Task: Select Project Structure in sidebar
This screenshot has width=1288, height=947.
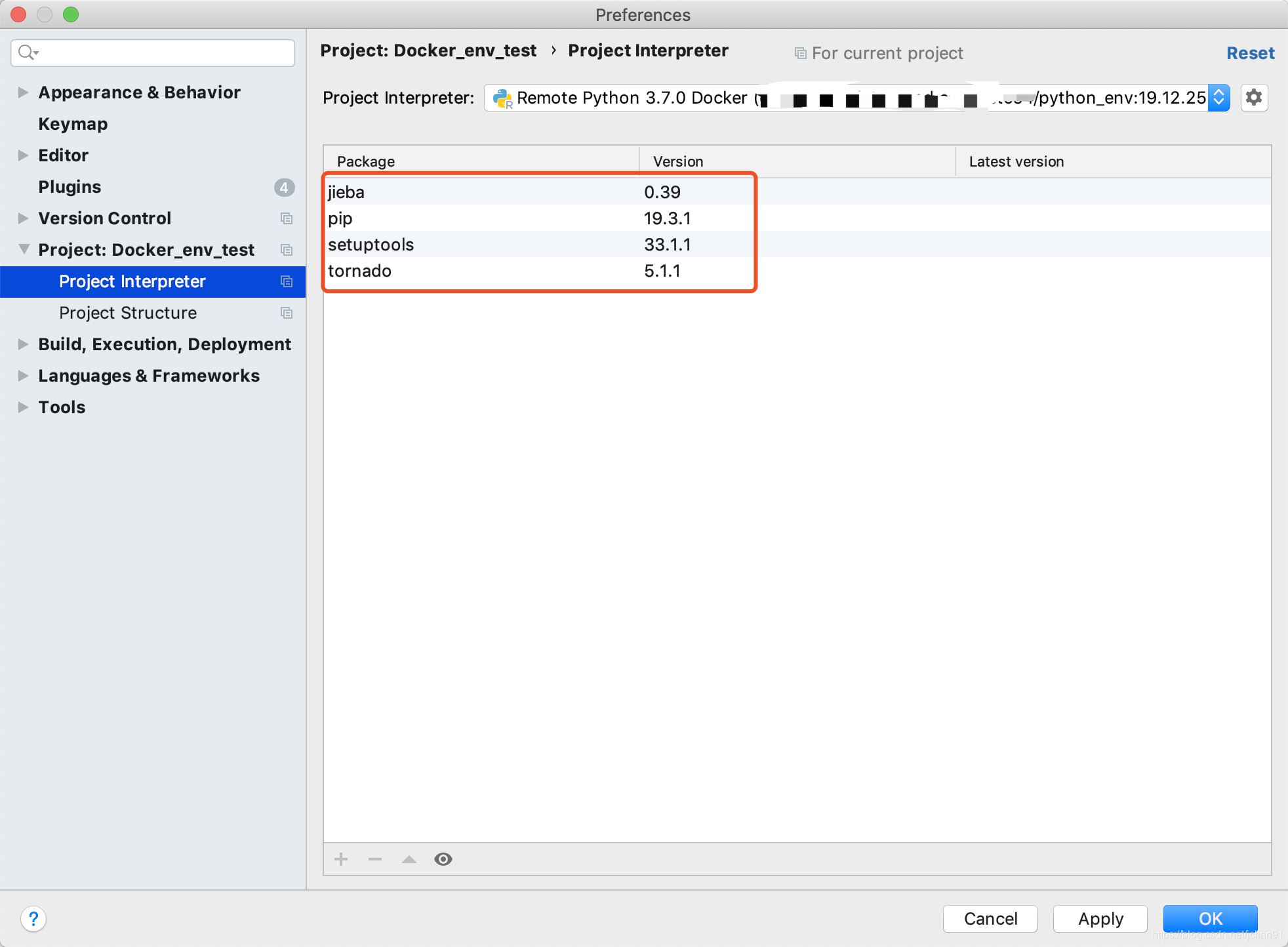Action: pyautogui.click(x=128, y=313)
